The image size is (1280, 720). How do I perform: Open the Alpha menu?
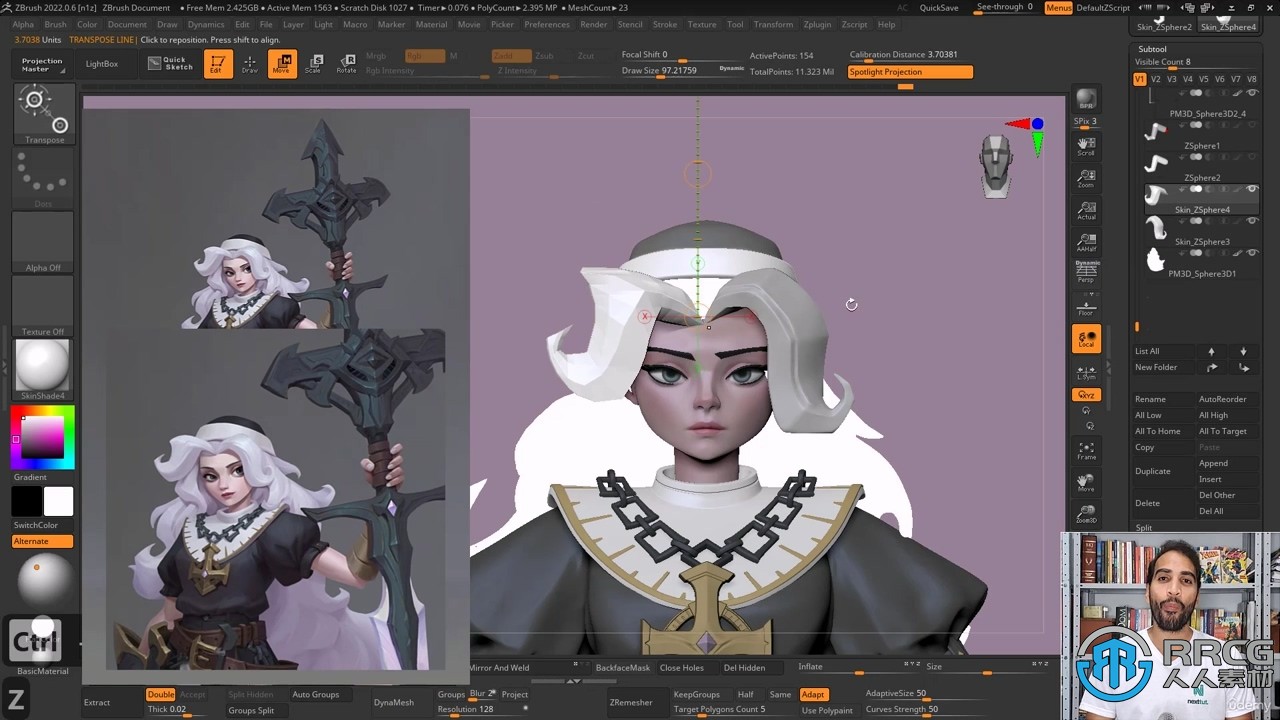click(x=23, y=24)
